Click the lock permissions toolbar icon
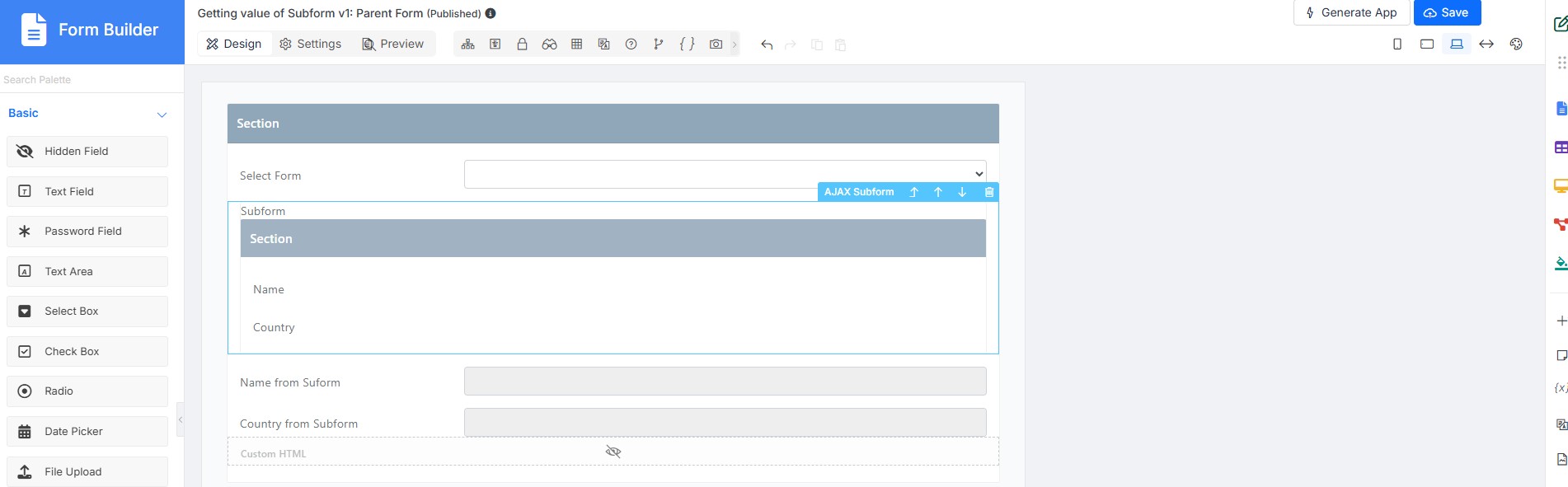The height and width of the screenshot is (487, 1568). point(522,44)
